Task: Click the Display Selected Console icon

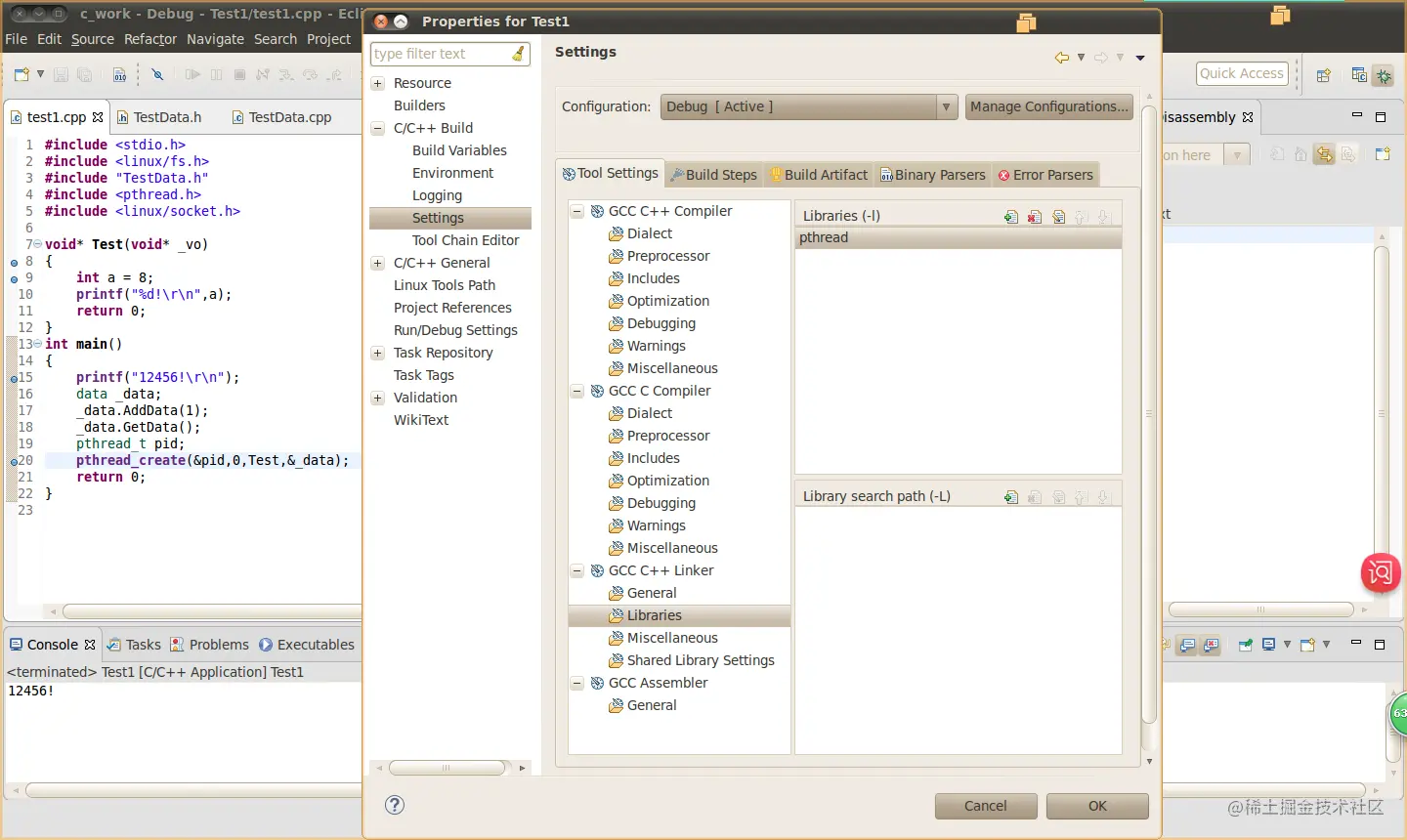Action: (1268, 645)
